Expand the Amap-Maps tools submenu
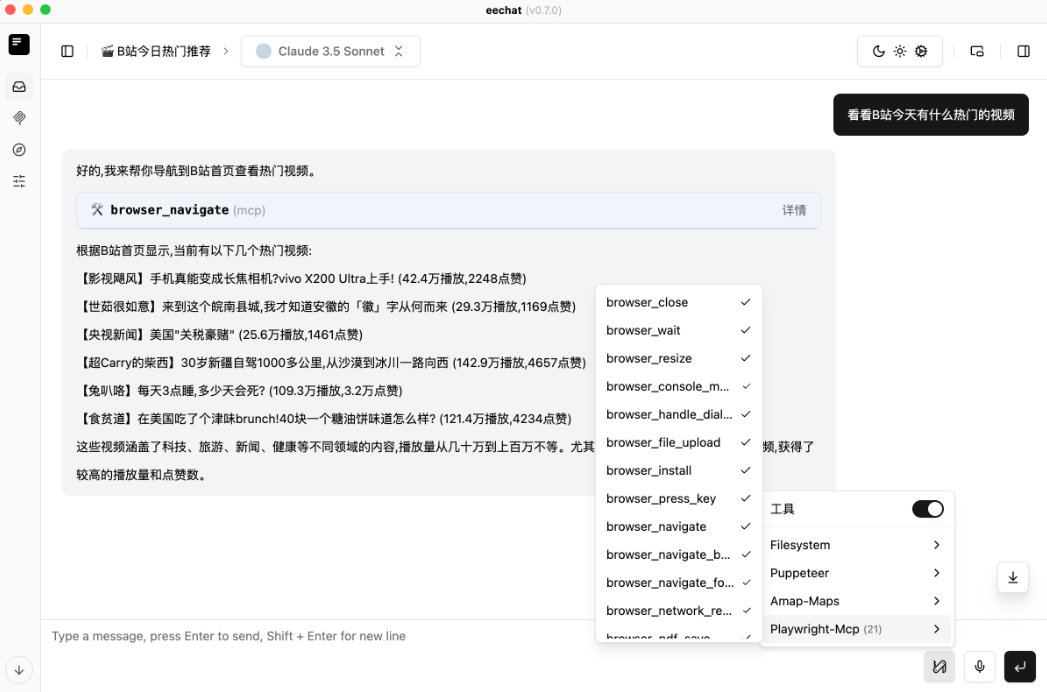1047x692 pixels. 857,601
